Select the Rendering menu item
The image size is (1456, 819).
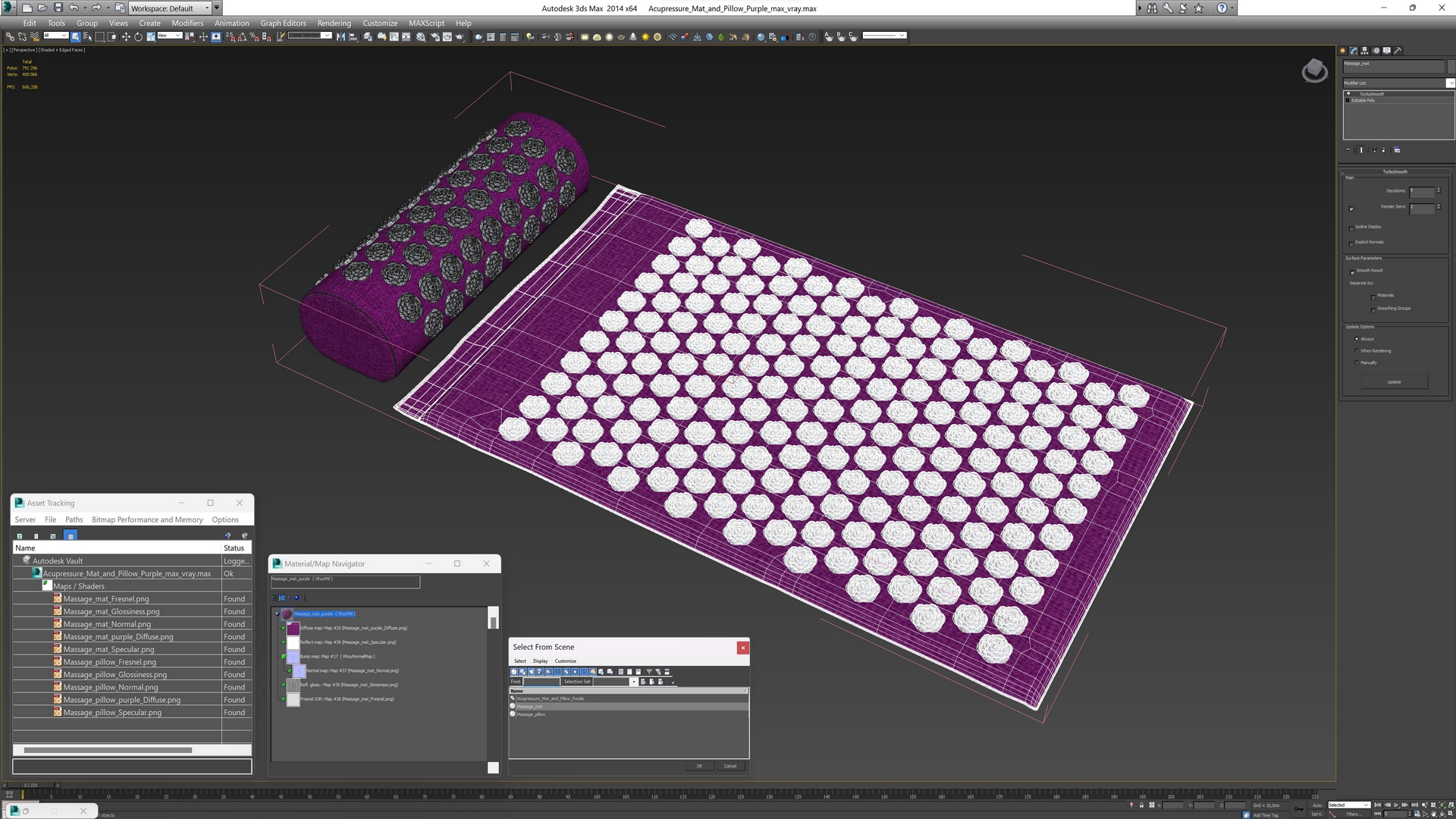point(334,23)
